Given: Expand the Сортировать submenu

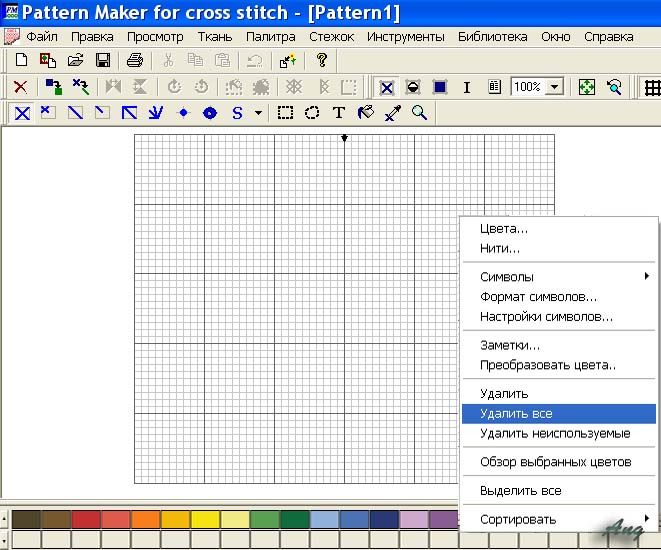Looking at the screenshot, I should 559,519.
